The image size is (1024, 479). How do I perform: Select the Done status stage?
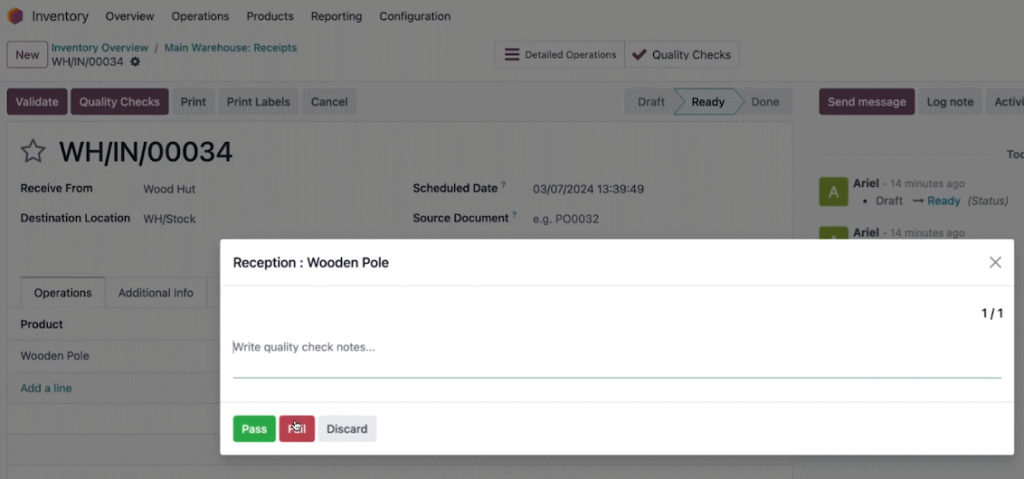point(765,102)
